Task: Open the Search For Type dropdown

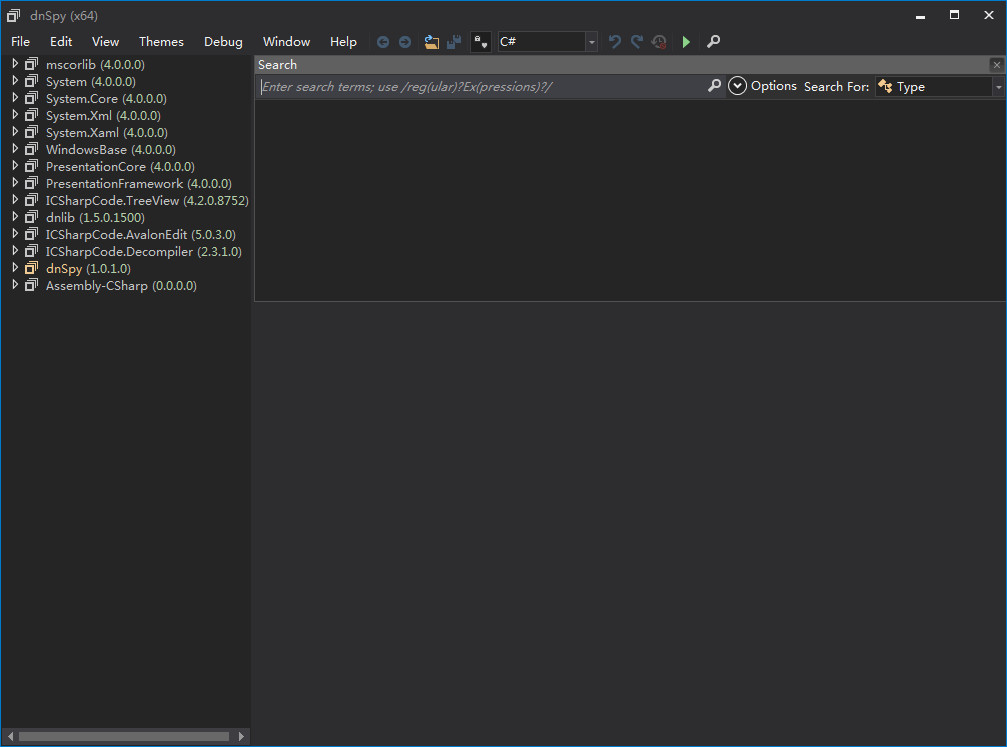Action: point(940,87)
